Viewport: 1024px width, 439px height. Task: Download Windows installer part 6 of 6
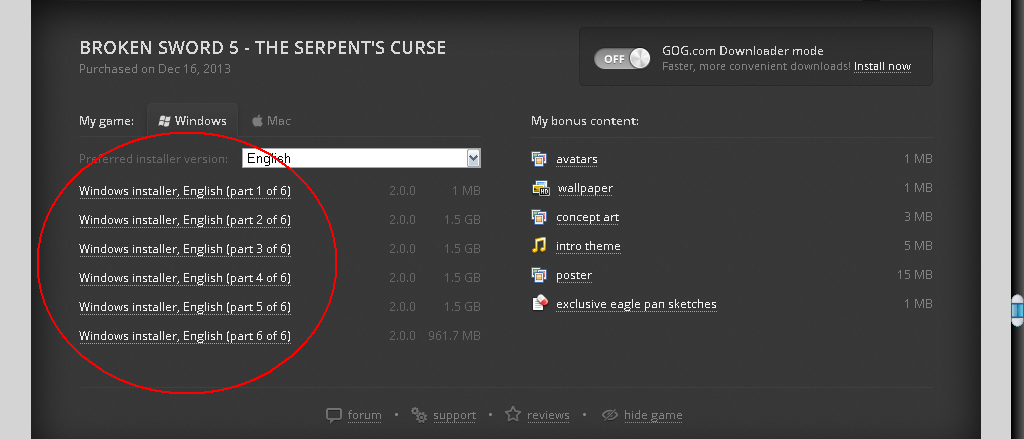(x=185, y=336)
